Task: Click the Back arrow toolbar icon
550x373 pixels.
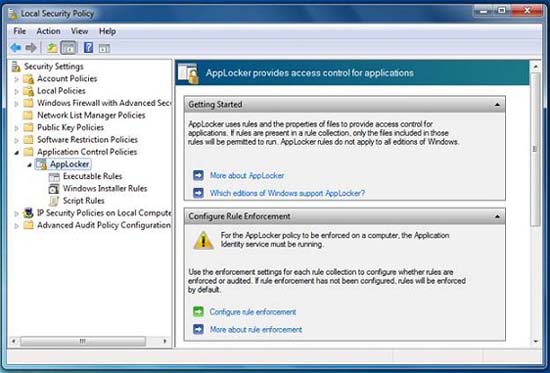Action: (15, 47)
